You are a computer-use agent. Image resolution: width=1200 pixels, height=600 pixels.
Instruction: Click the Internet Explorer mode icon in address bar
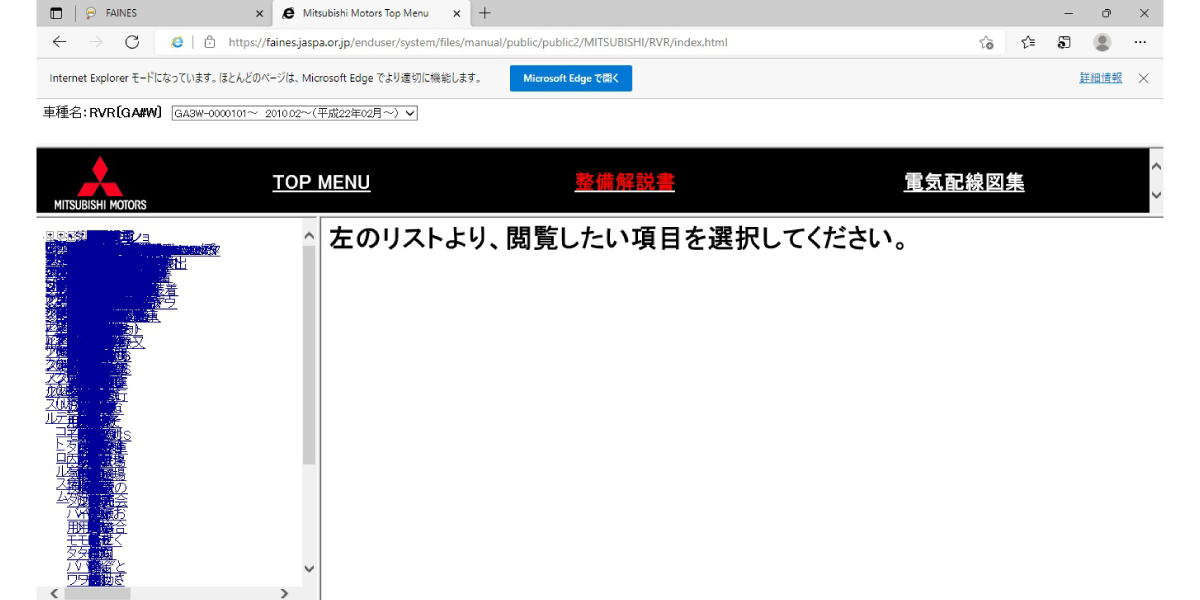click(178, 42)
